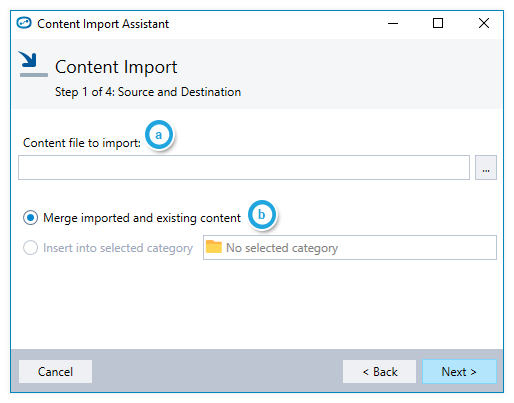Close the Content Import Assistant dialog
The image size is (514, 403).
(484, 23)
